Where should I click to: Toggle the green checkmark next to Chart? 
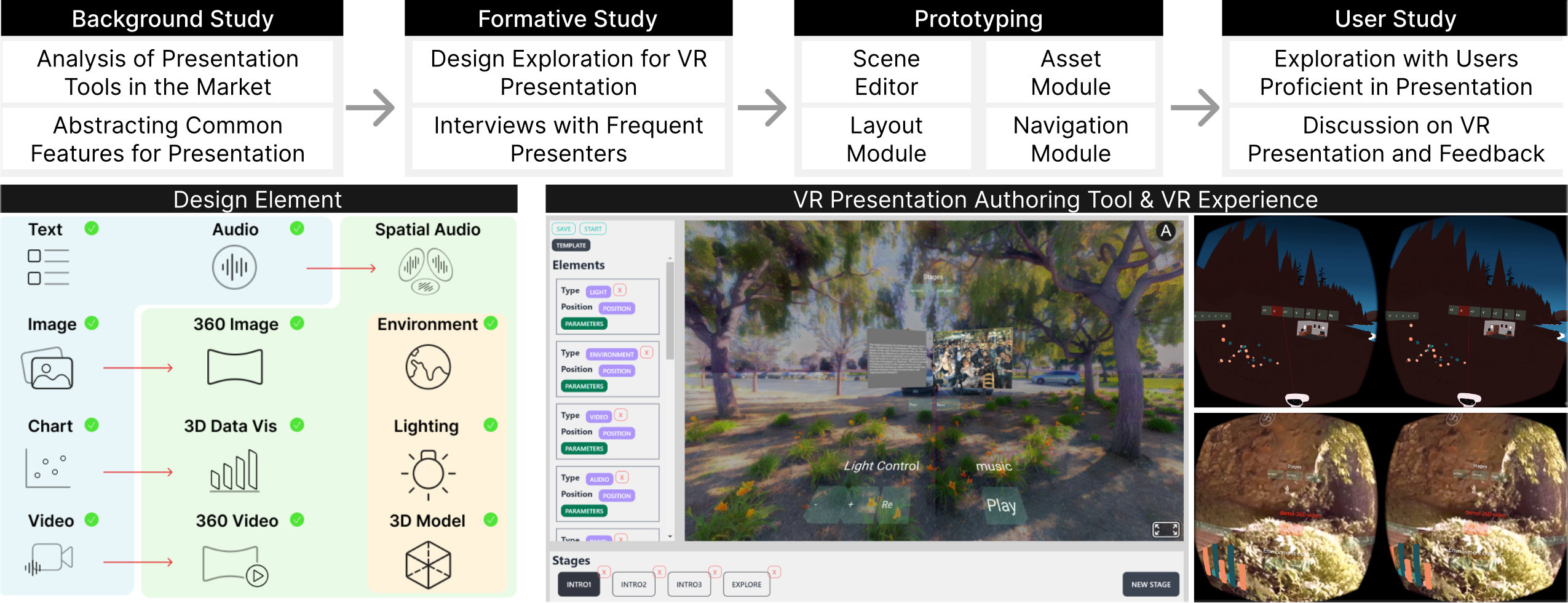point(92,425)
